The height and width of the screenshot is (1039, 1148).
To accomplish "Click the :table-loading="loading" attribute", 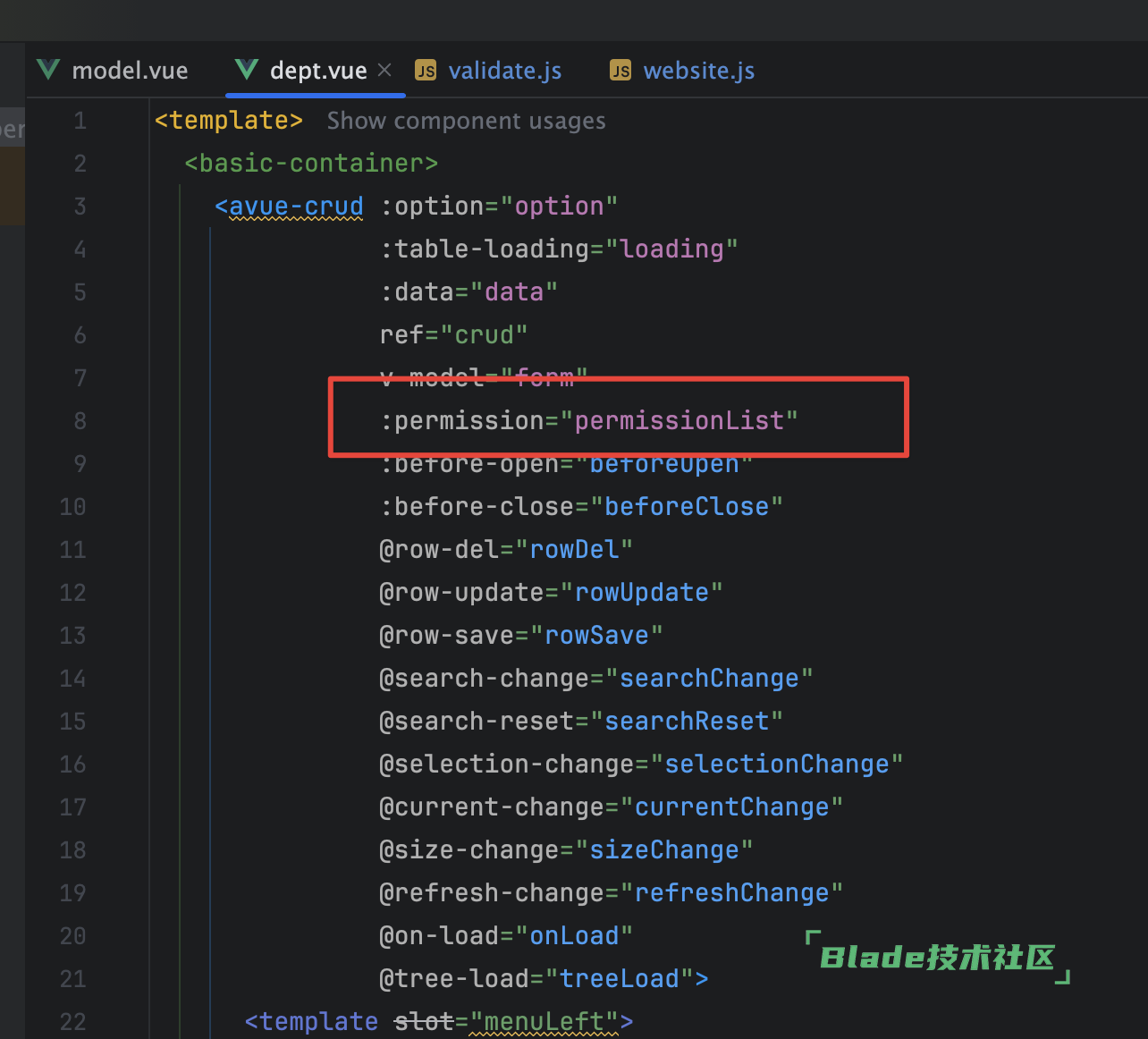I will tap(559, 249).
